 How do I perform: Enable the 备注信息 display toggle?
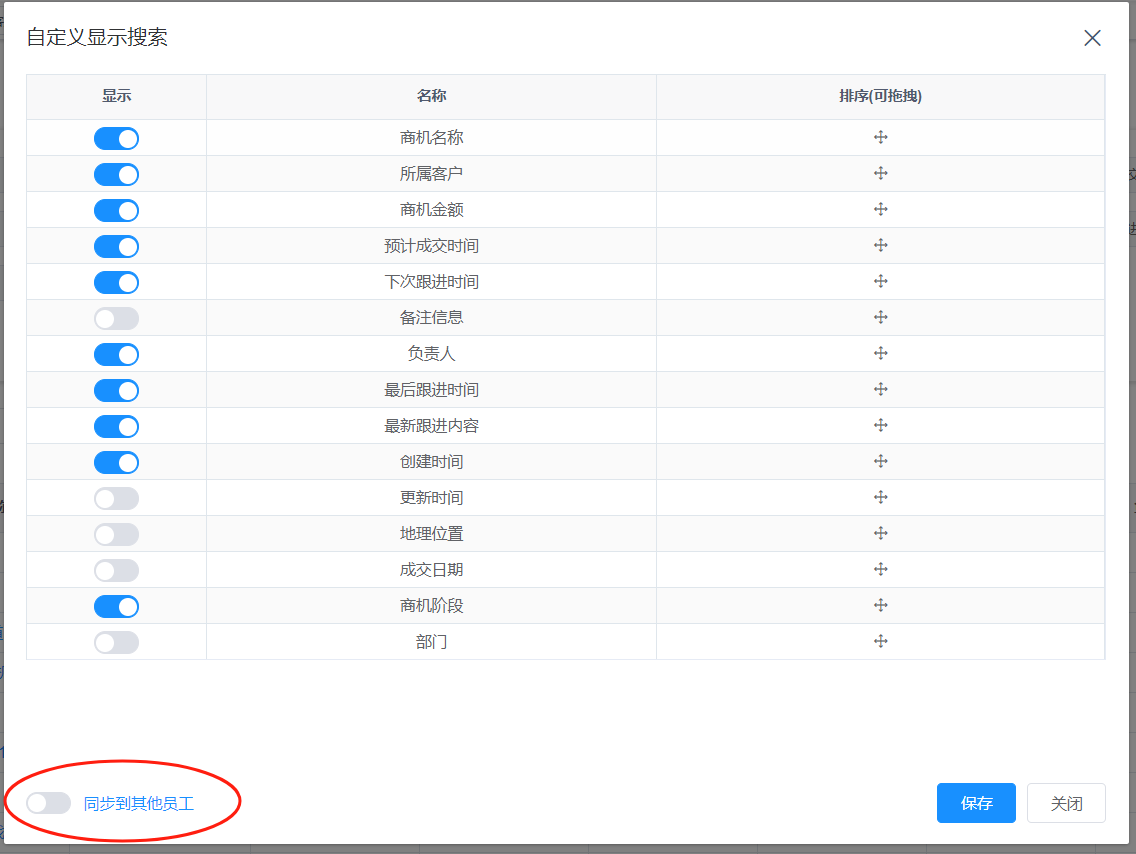click(x=116, y=319)
